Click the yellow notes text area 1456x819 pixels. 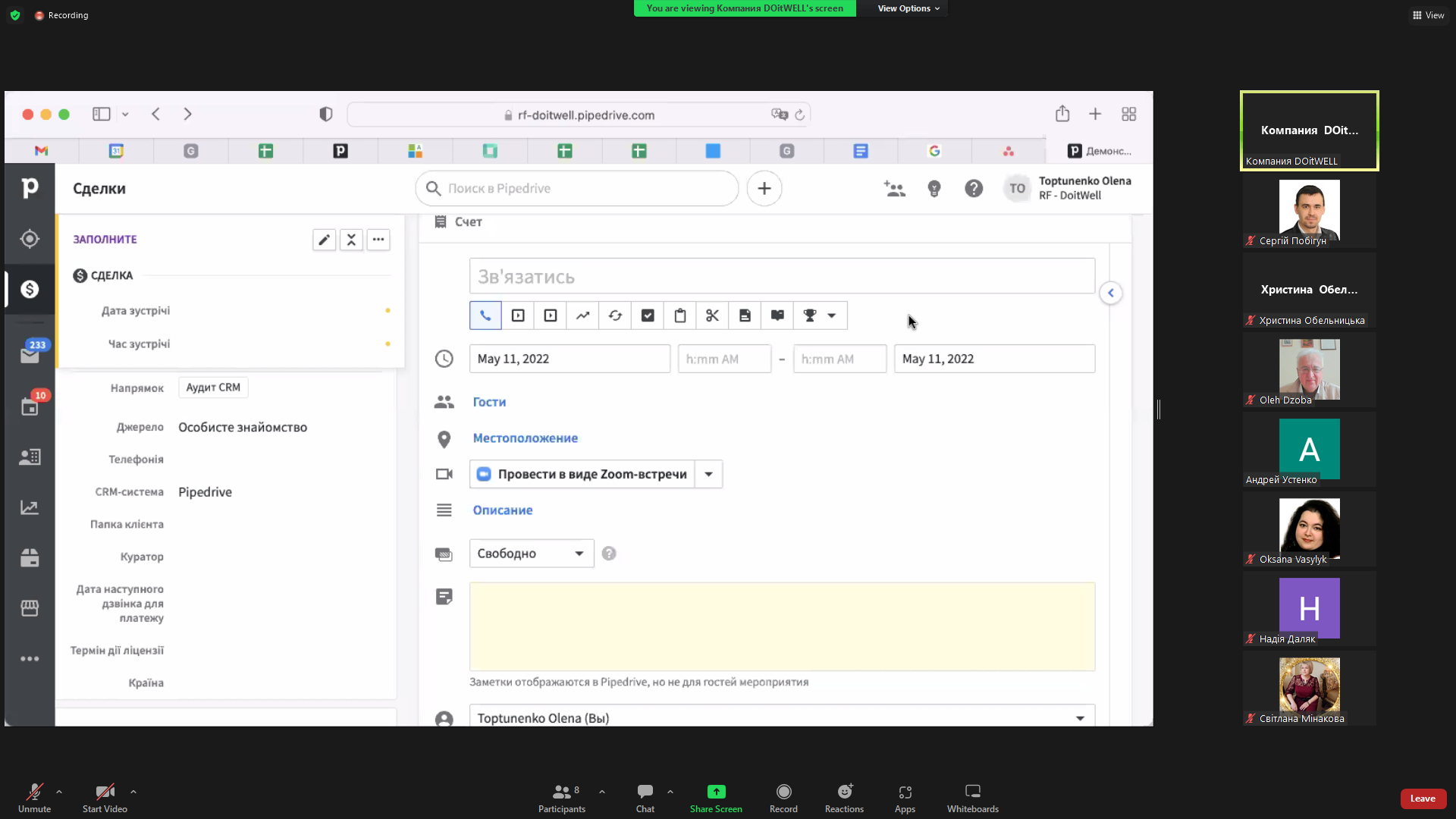782,626
